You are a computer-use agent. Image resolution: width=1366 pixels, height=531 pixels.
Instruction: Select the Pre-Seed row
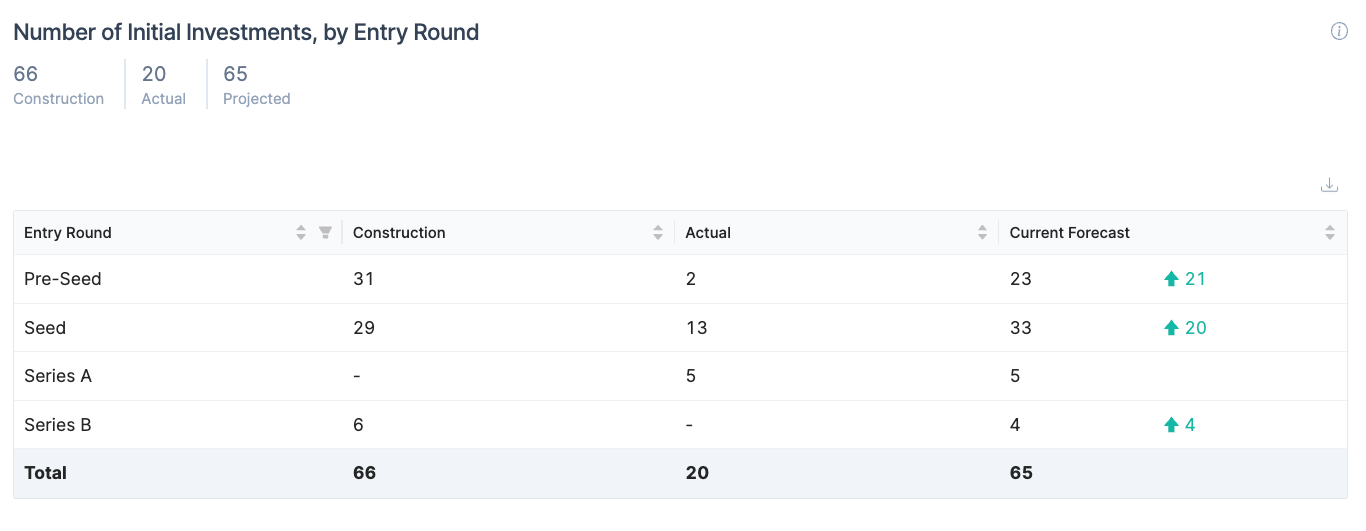click(680, 279)
